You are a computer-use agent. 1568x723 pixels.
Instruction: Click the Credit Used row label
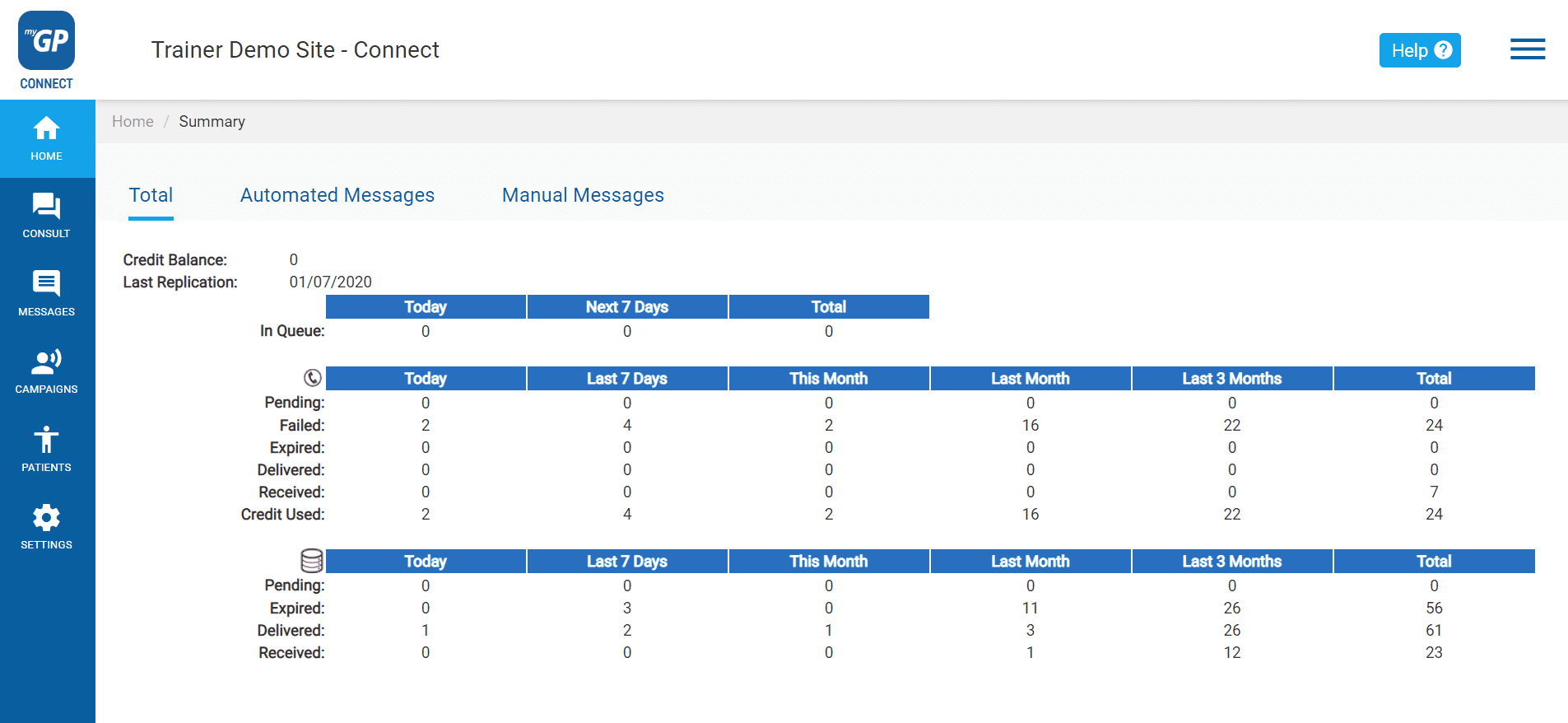click(x=282, y=515)
